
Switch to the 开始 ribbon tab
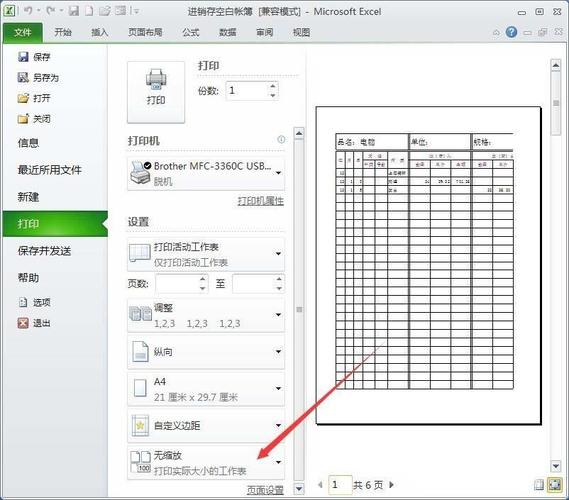point(63,32)
